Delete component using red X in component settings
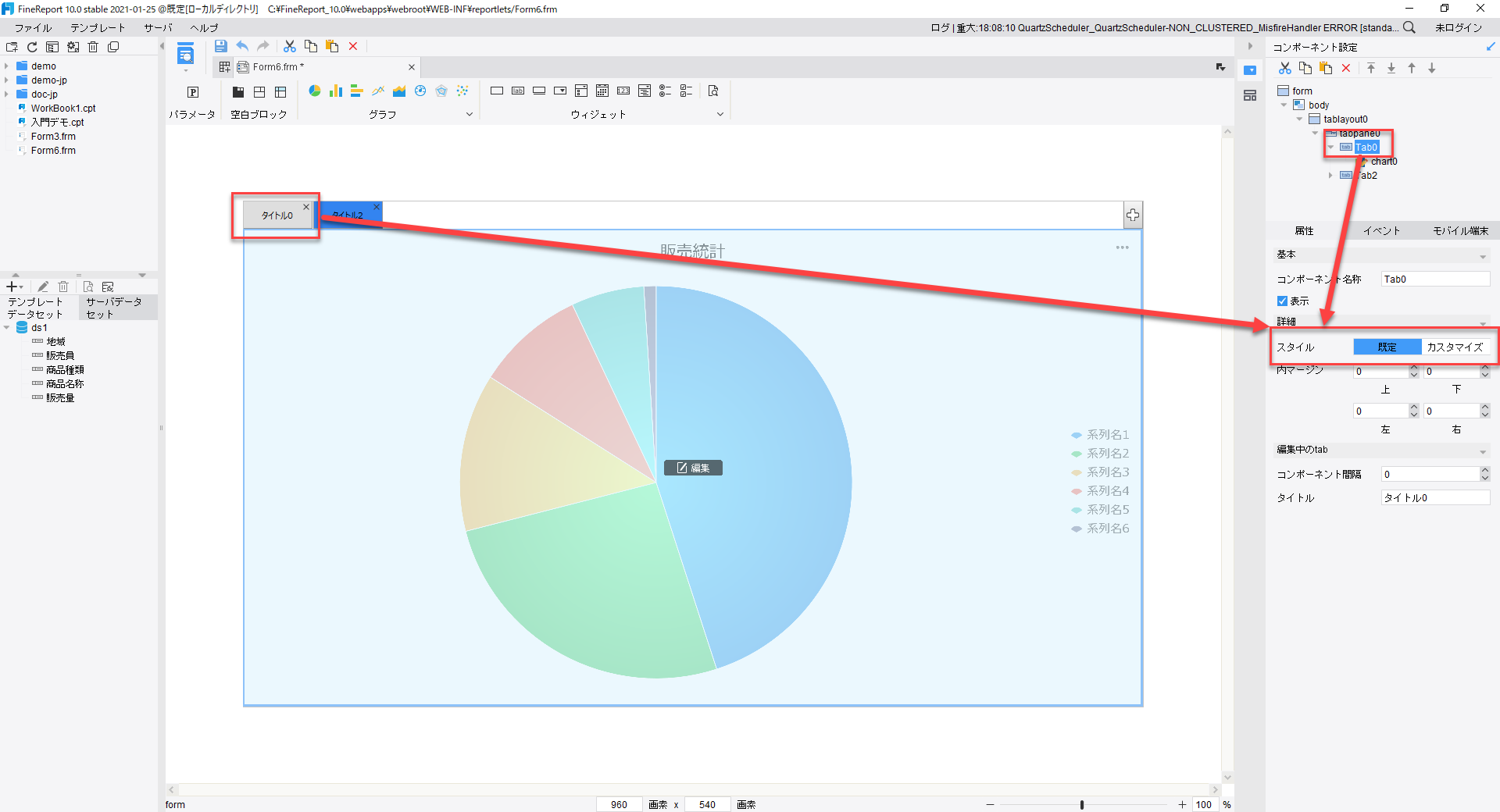This screenshot has width=1500, height=812. (x=1346, y=69)
